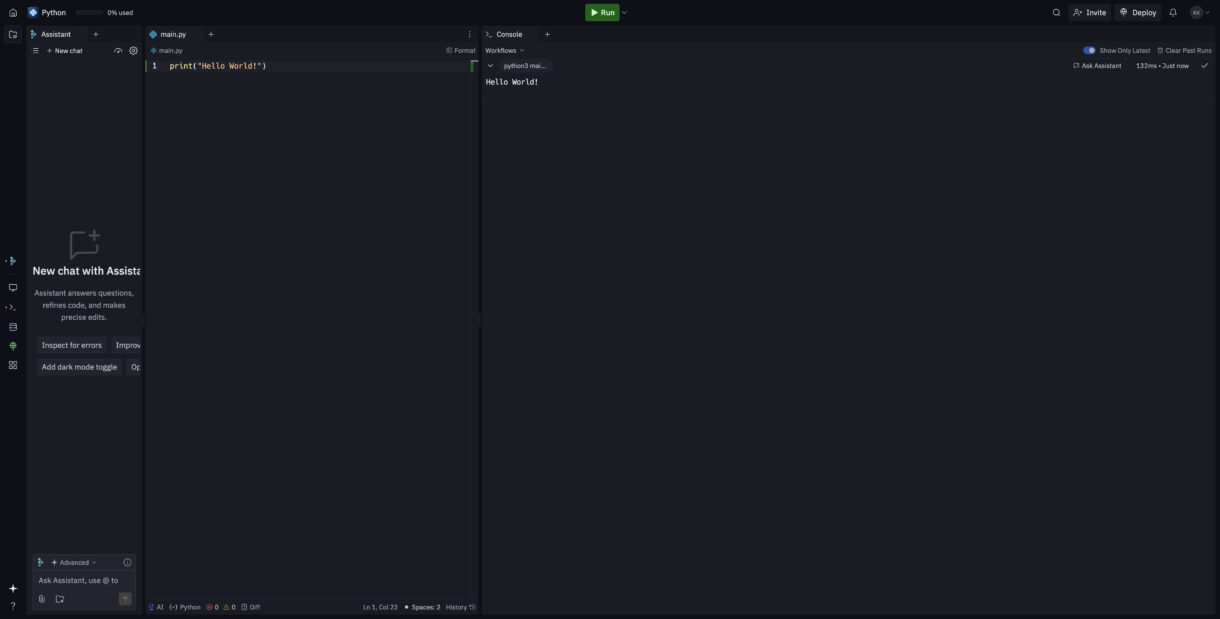Click the file attach paperclip icon
The width and height of the screenshot is (1220, 619).
(42, 599)
